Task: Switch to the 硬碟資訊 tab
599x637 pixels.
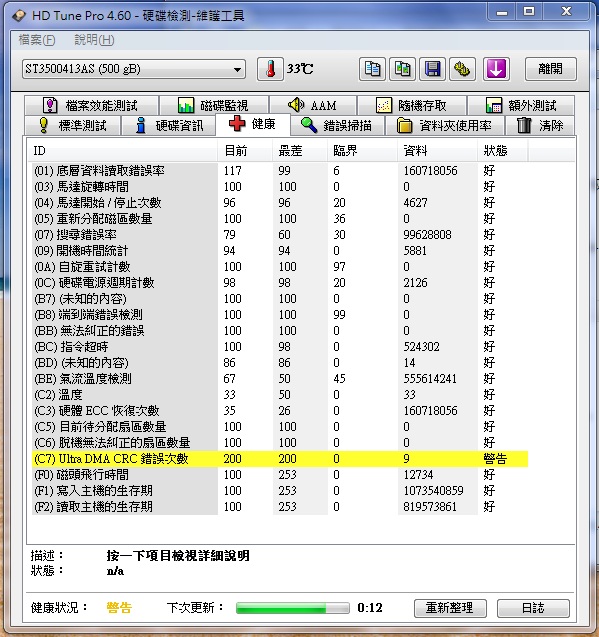Action: tap(168, 126)
